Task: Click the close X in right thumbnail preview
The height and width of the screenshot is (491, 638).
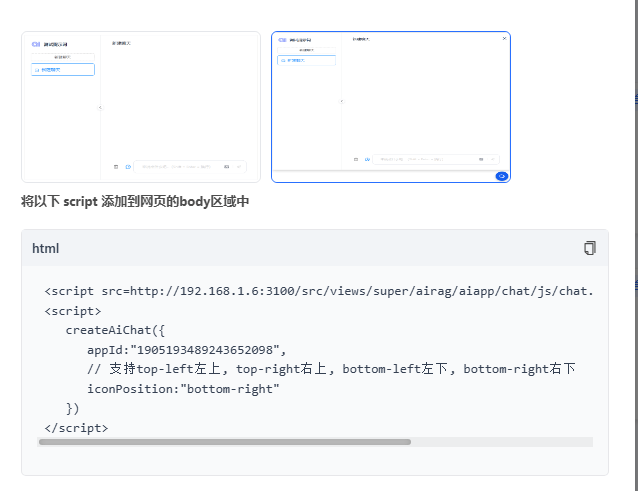Action: coord(504,38)
